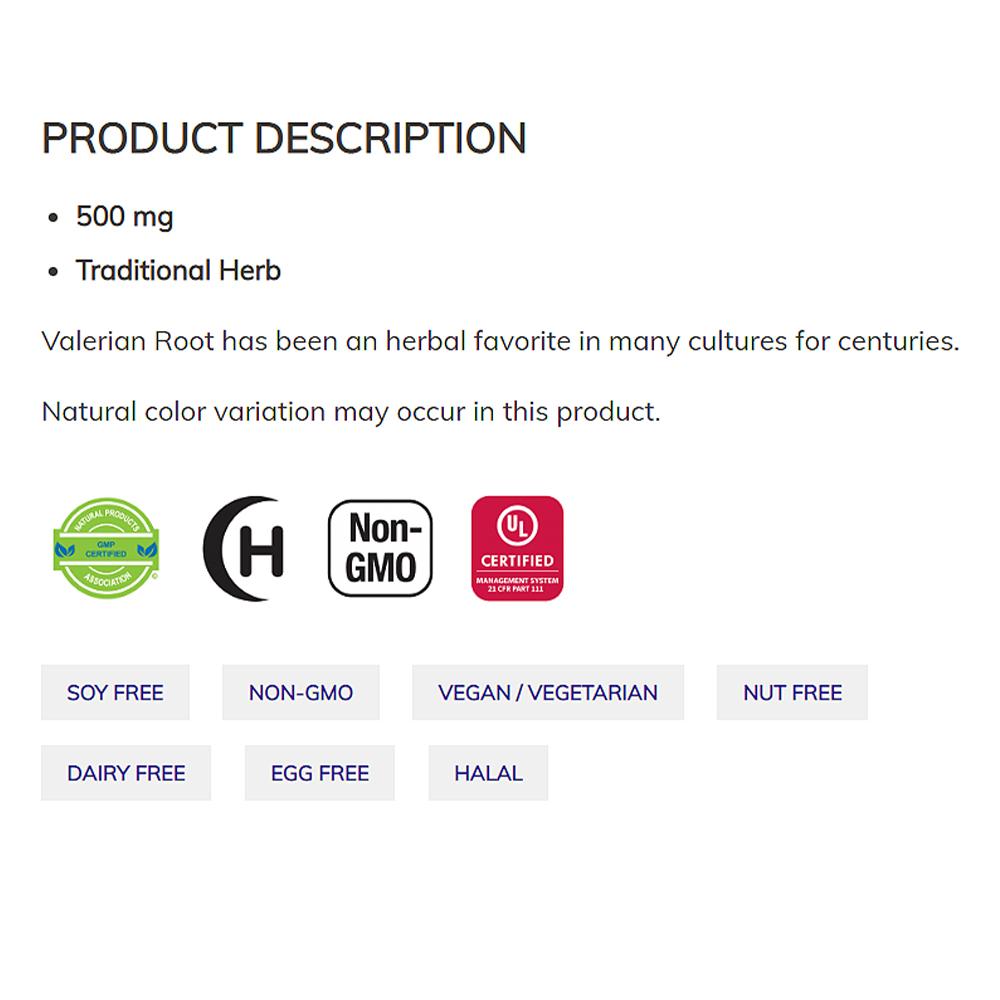Click the bullet dot before '500 mg'

[54, 217]
